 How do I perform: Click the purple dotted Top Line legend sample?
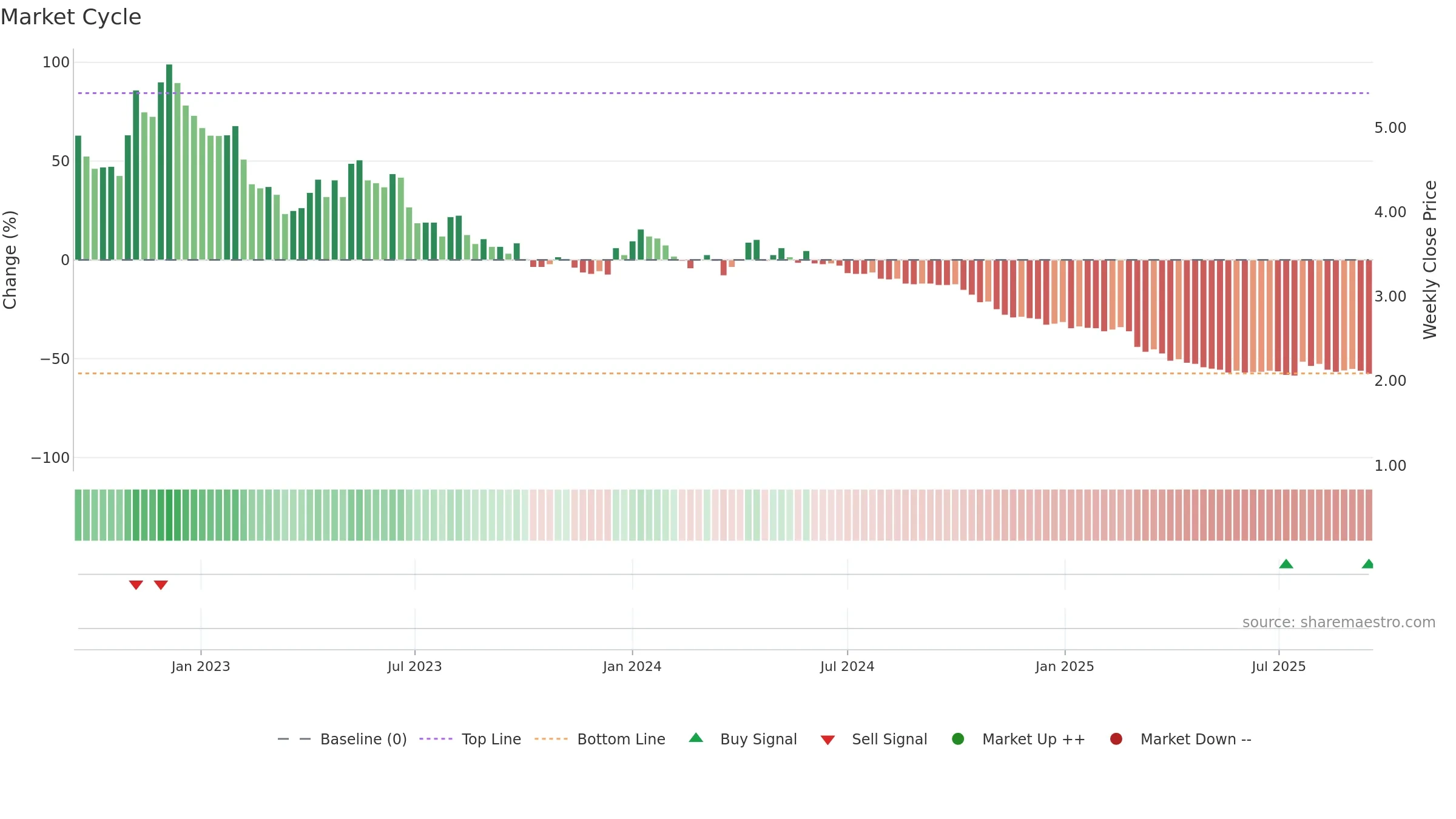tap(436, 739)
